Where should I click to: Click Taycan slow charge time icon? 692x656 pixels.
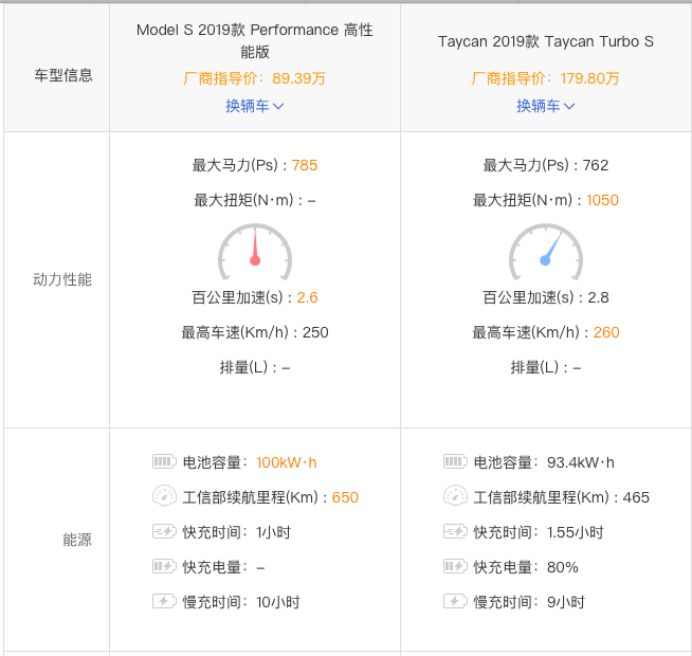(x=455, y=601)
